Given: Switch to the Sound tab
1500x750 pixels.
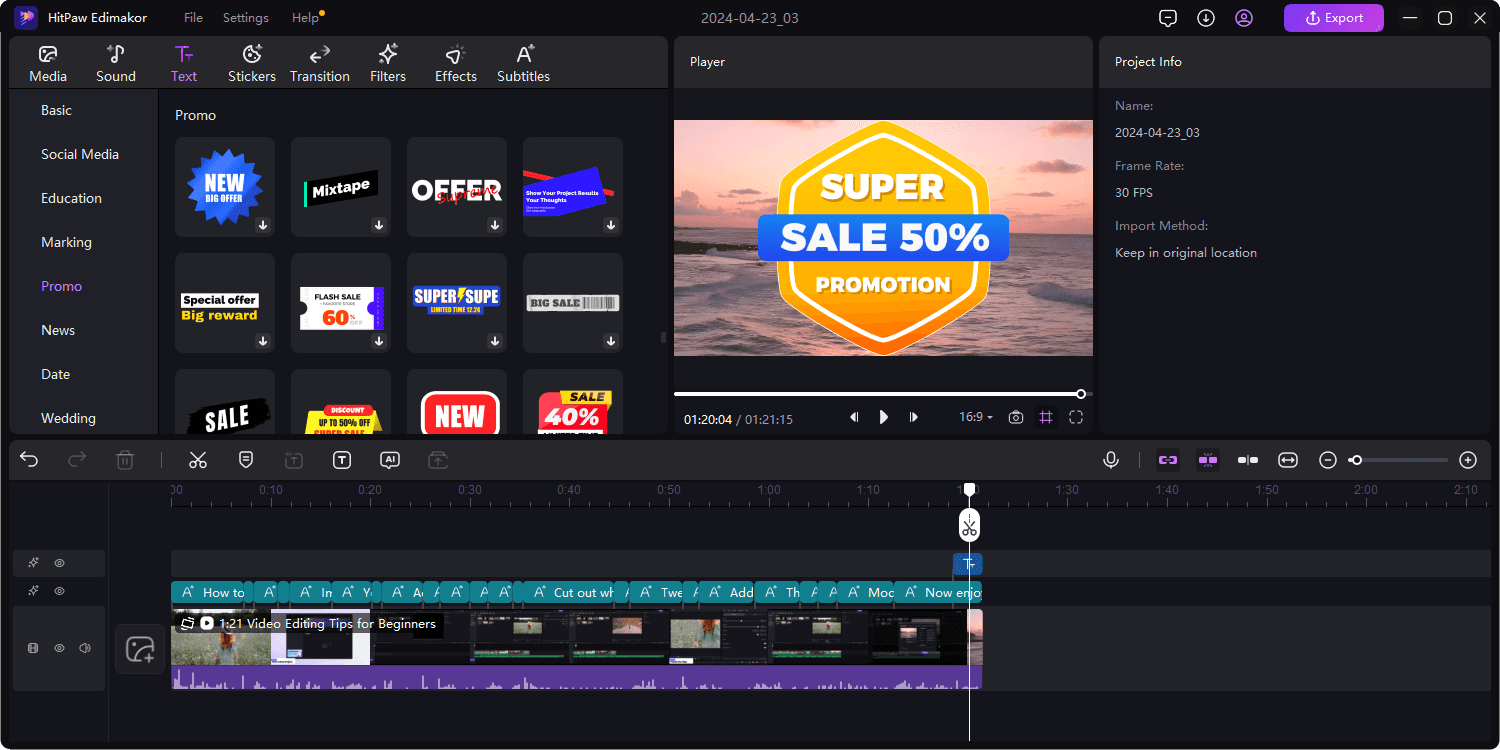Looking at the screenshot, I should (116, 64).
